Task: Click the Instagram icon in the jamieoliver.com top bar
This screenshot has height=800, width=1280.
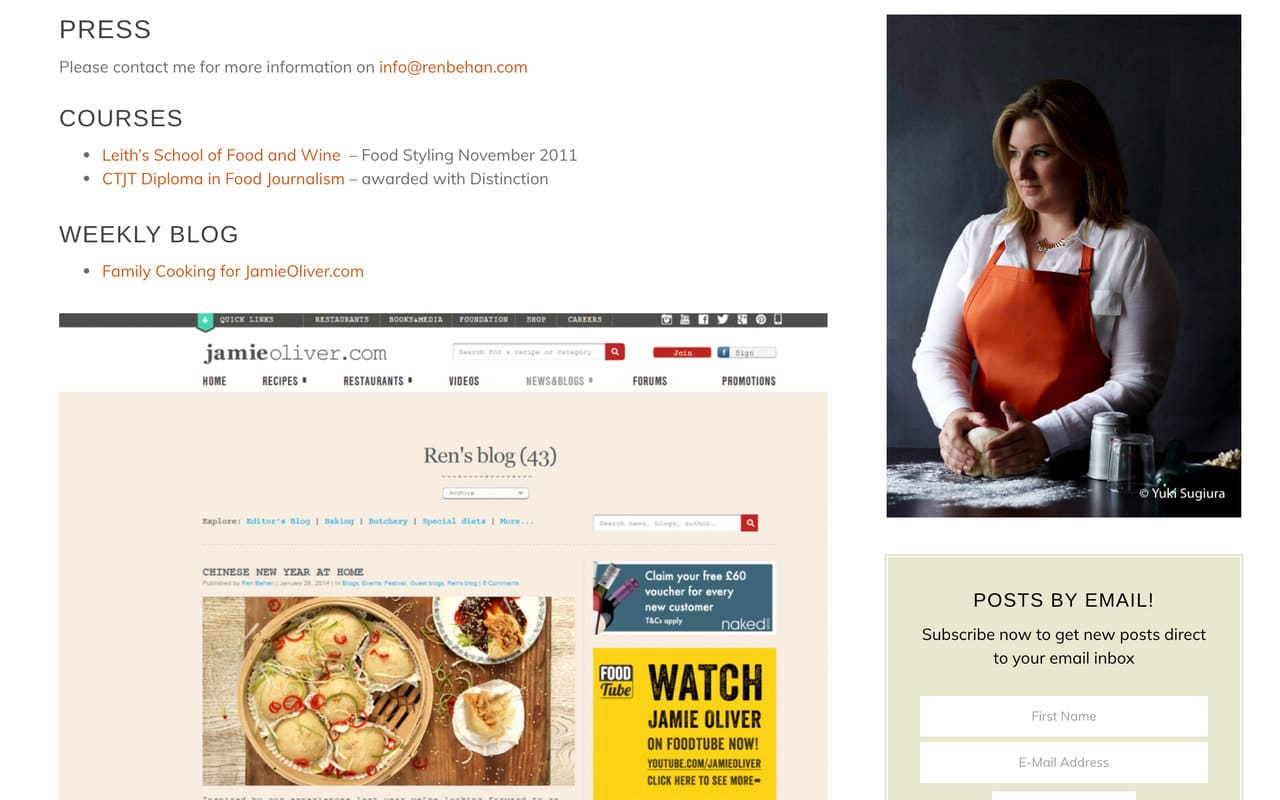Action: tap(666, 319)
